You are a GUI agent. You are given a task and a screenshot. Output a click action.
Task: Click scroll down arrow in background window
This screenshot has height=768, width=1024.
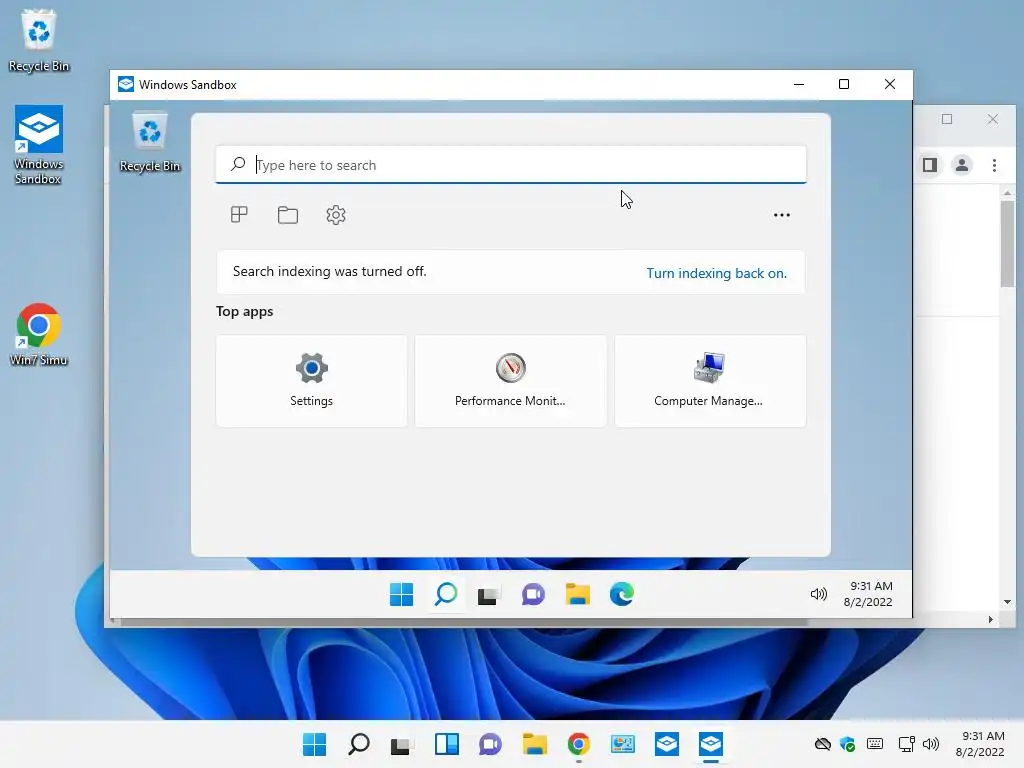tap(1007, 601)
